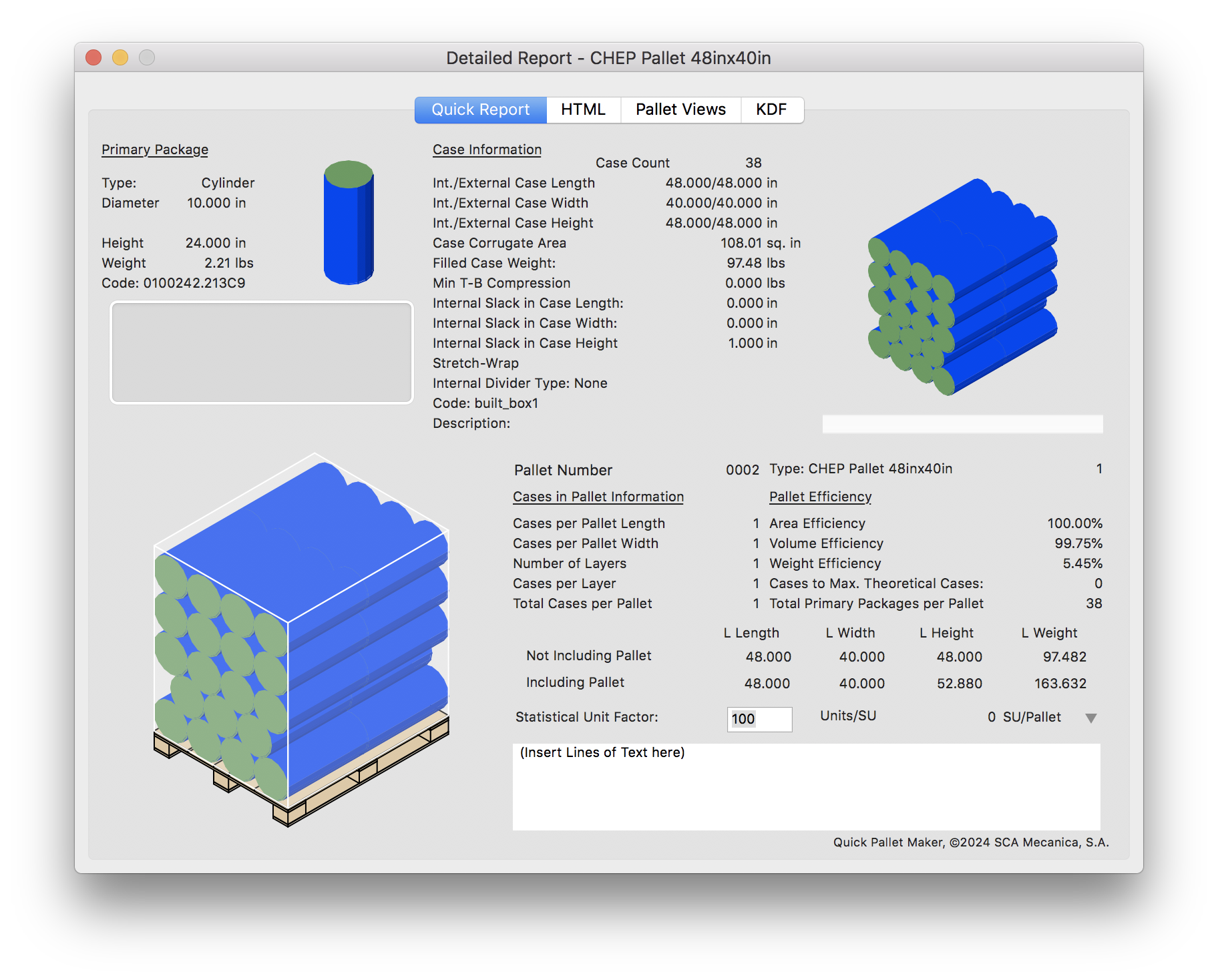The image size is (1218, 980).
Task: Click the Primary Package heading
Action: click(x=155, y=150)
